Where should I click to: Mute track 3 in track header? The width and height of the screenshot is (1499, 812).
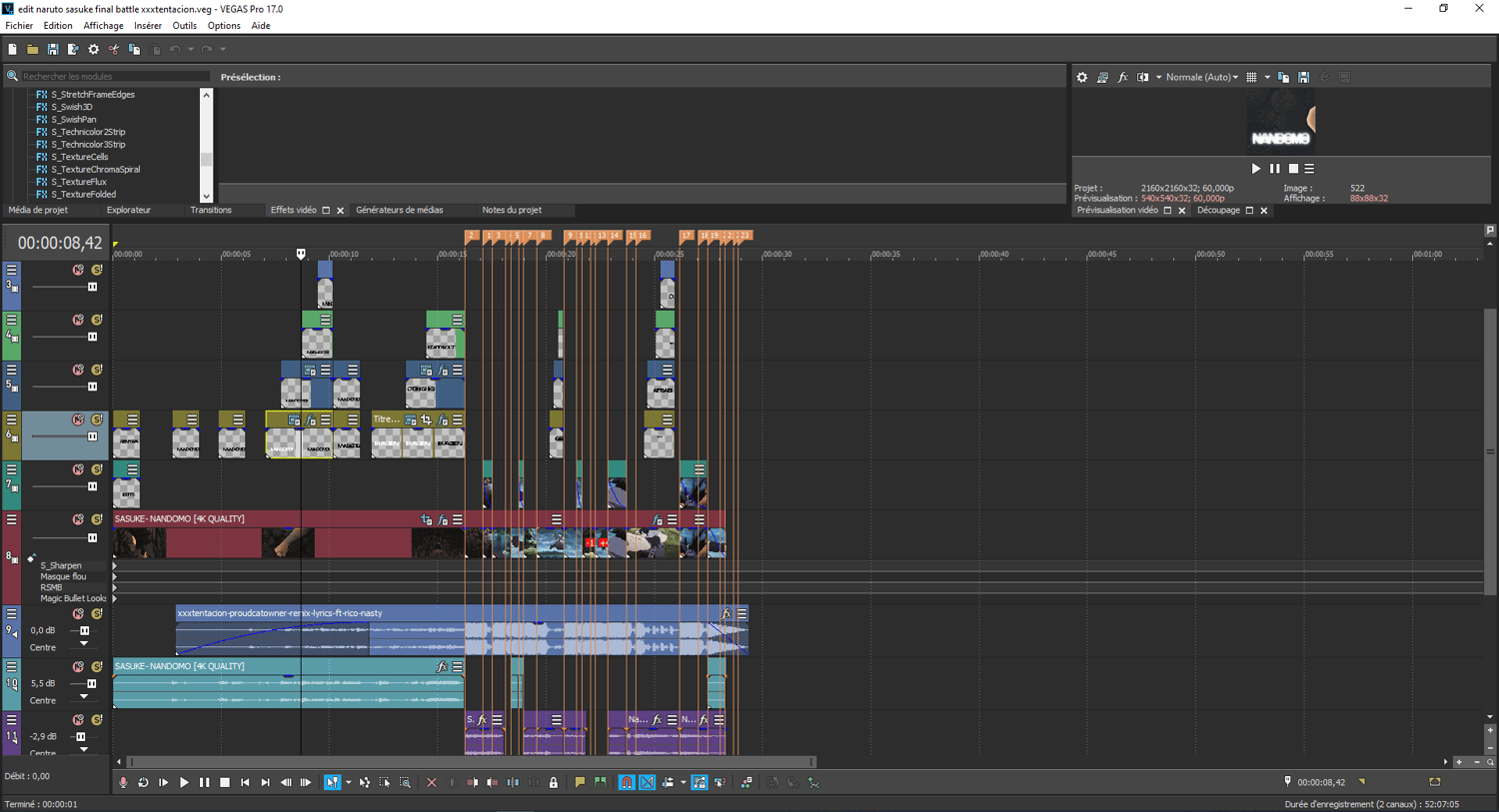click(x=78, y=270)
